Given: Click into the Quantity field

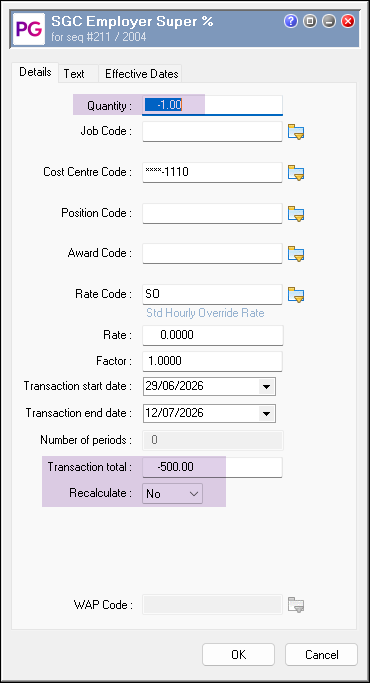Looking at the screenshot, I should pos(213,105).
